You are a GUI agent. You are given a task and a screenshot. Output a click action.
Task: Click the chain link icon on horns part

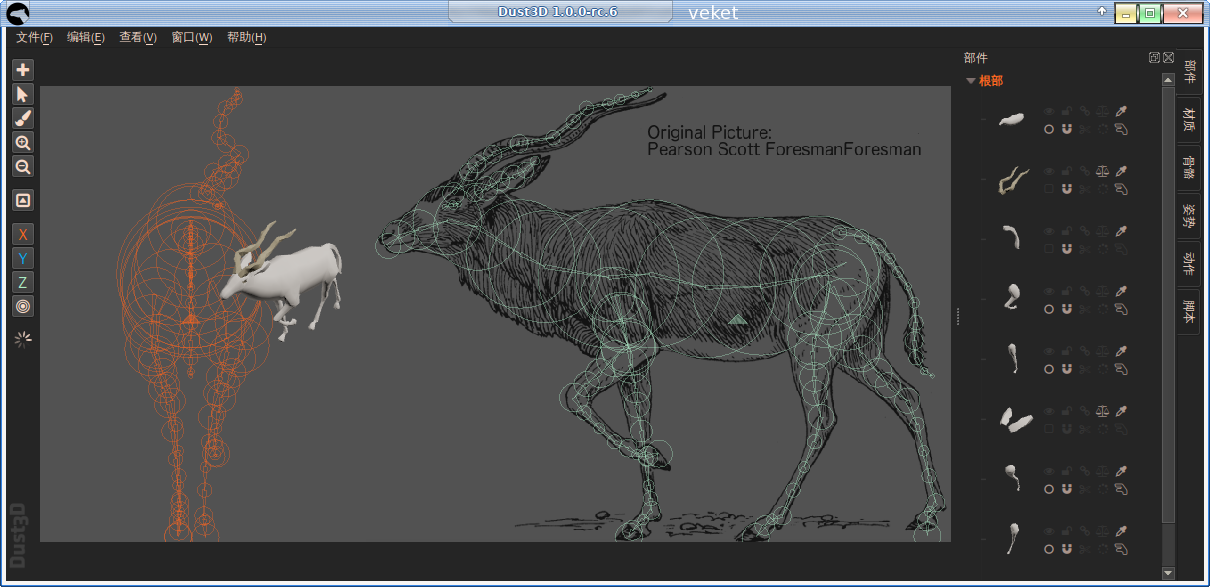pos(1085,171)
